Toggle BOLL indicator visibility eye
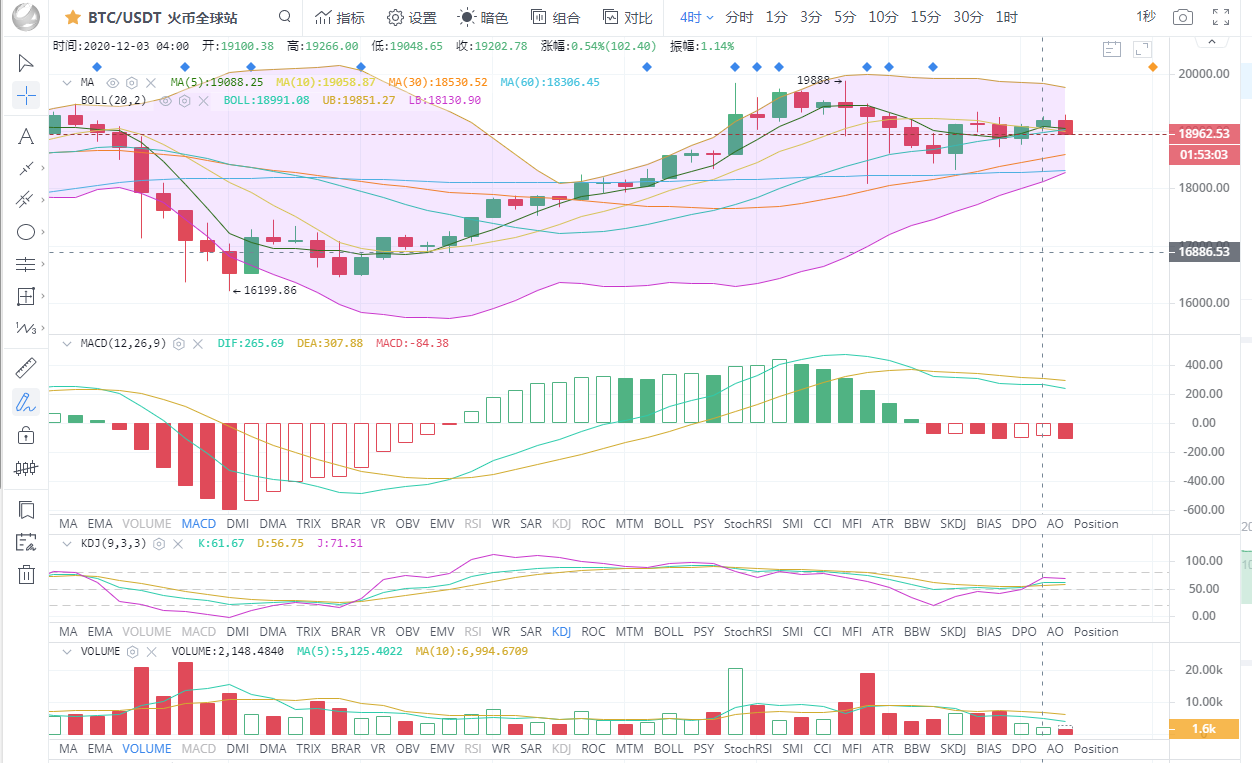 [166, 100]
